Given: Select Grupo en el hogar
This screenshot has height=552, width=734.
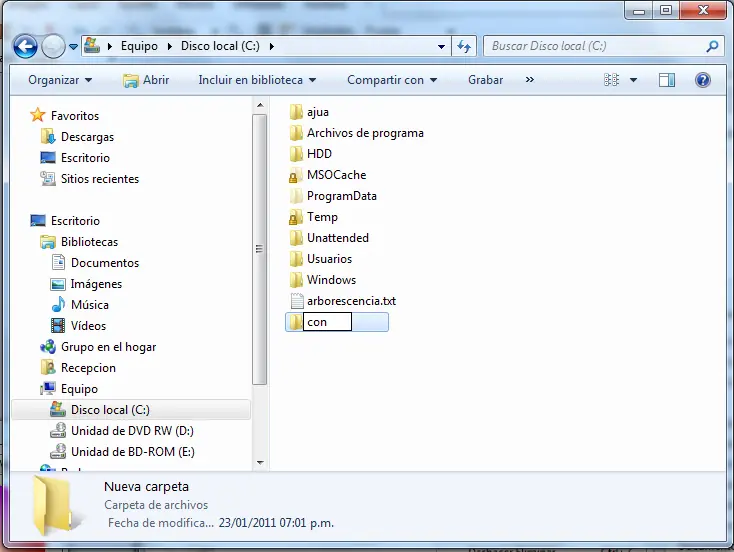Looking at the screenshot, I should (x=108, y=347).
